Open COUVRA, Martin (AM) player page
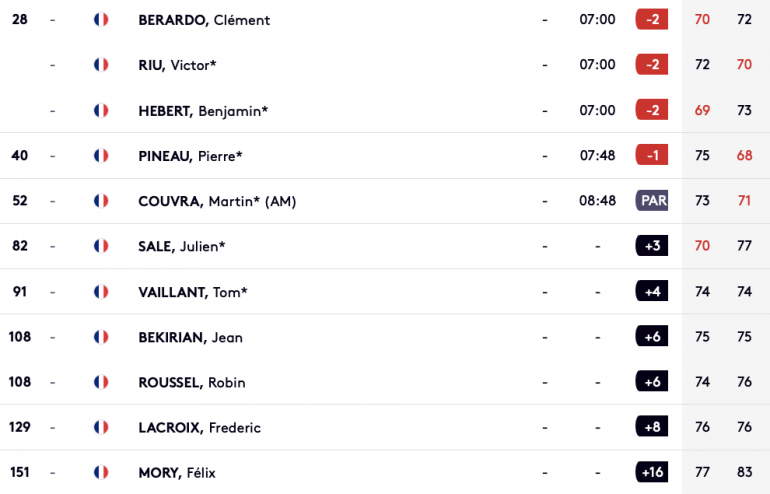 pos(217,201)
